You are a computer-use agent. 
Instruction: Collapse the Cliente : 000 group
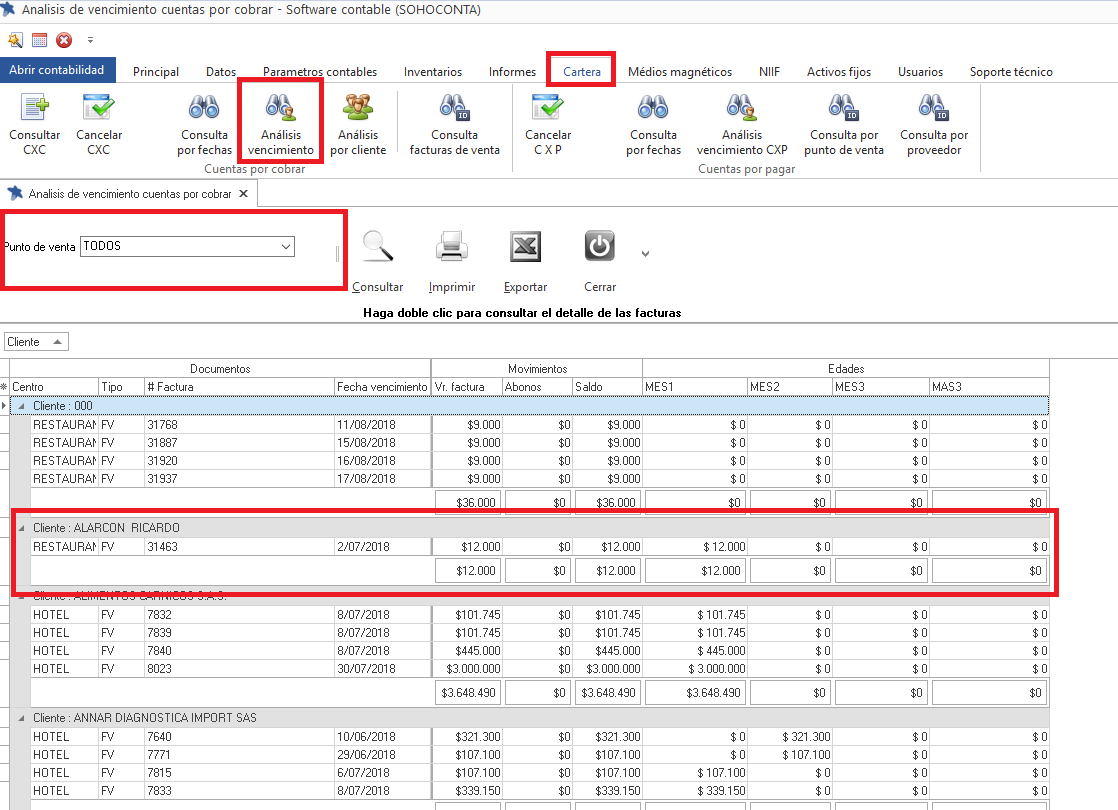[x=21, y=406]
